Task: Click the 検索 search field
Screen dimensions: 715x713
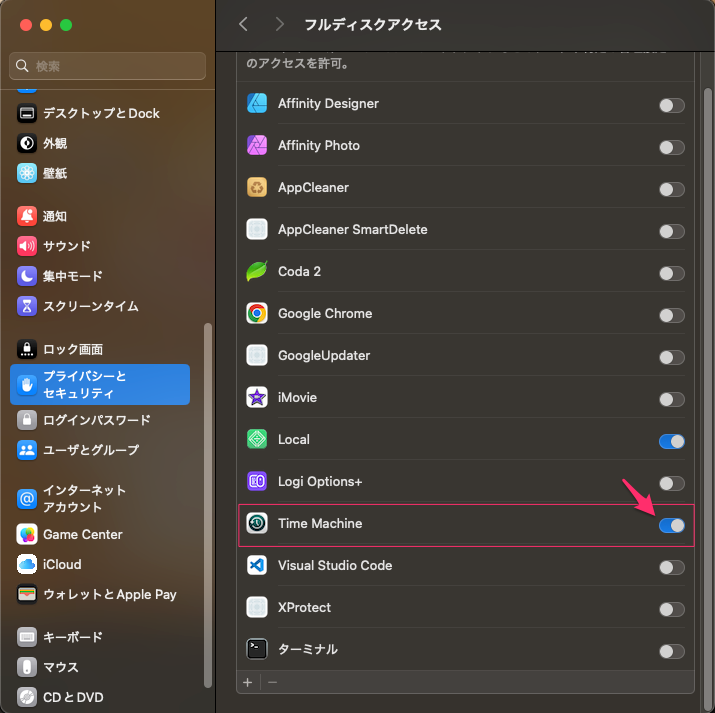Action: coord(108,66)
